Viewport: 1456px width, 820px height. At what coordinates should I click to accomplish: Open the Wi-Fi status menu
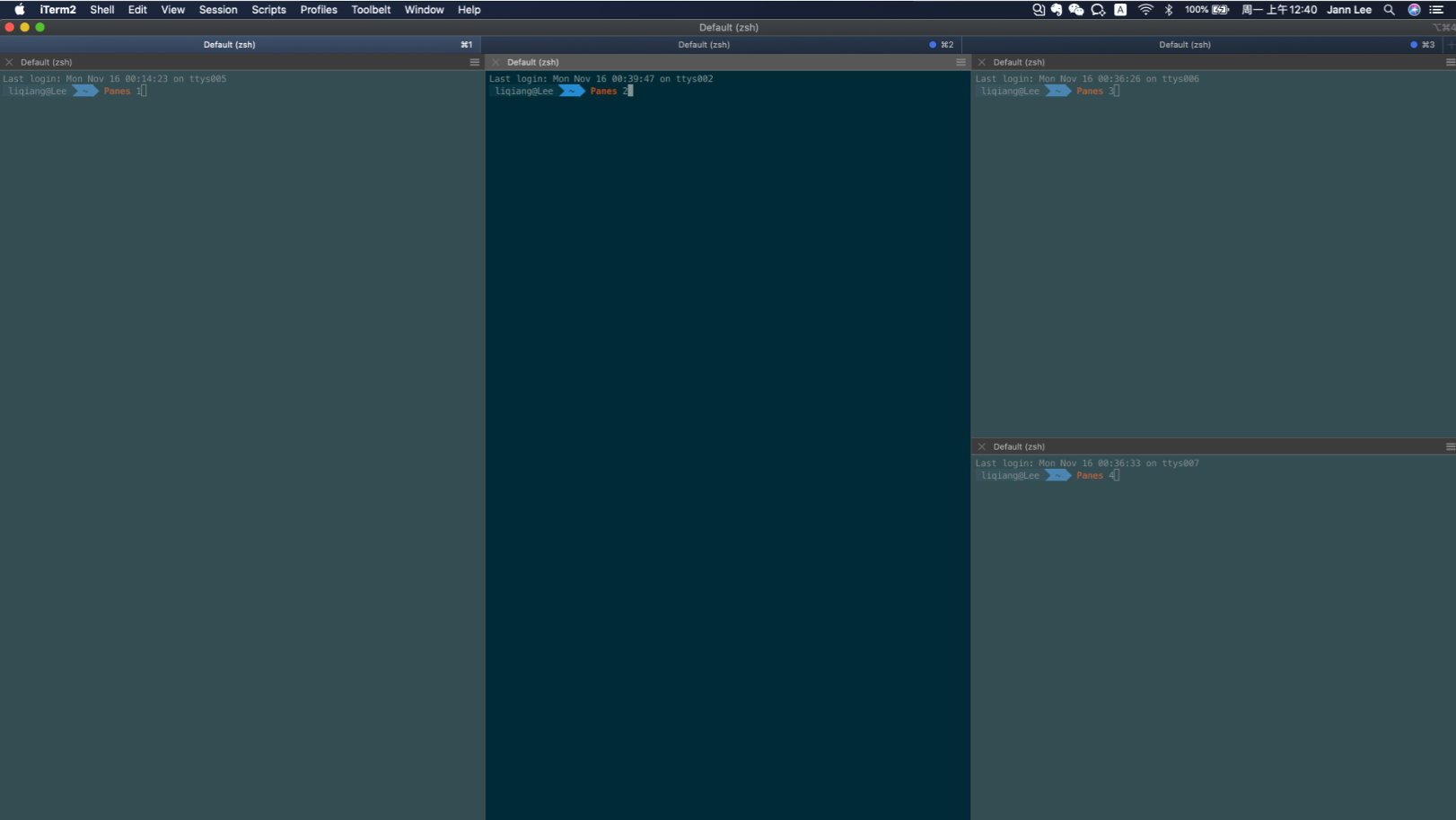1145,10
